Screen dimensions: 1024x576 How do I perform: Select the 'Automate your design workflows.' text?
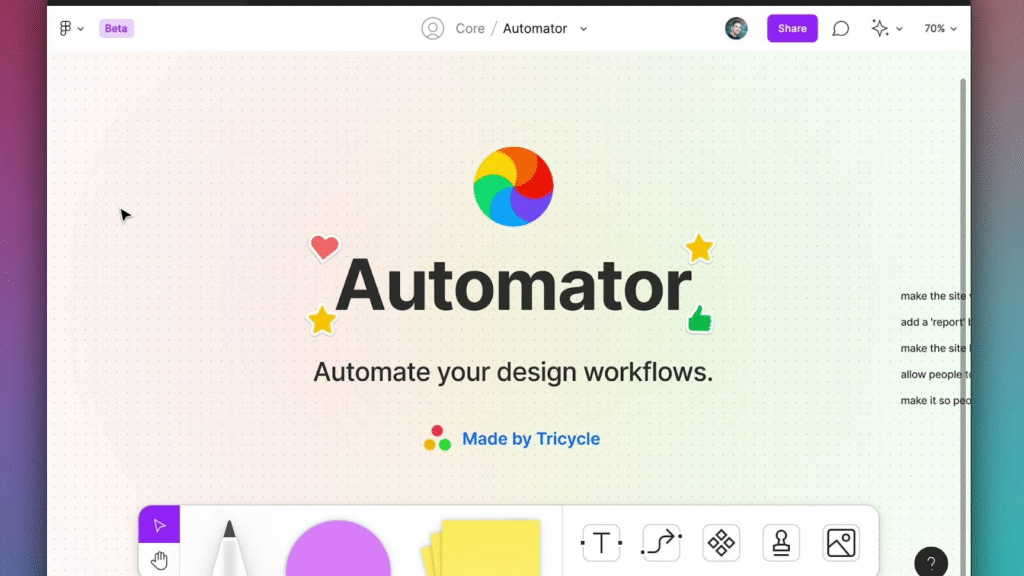513,372
